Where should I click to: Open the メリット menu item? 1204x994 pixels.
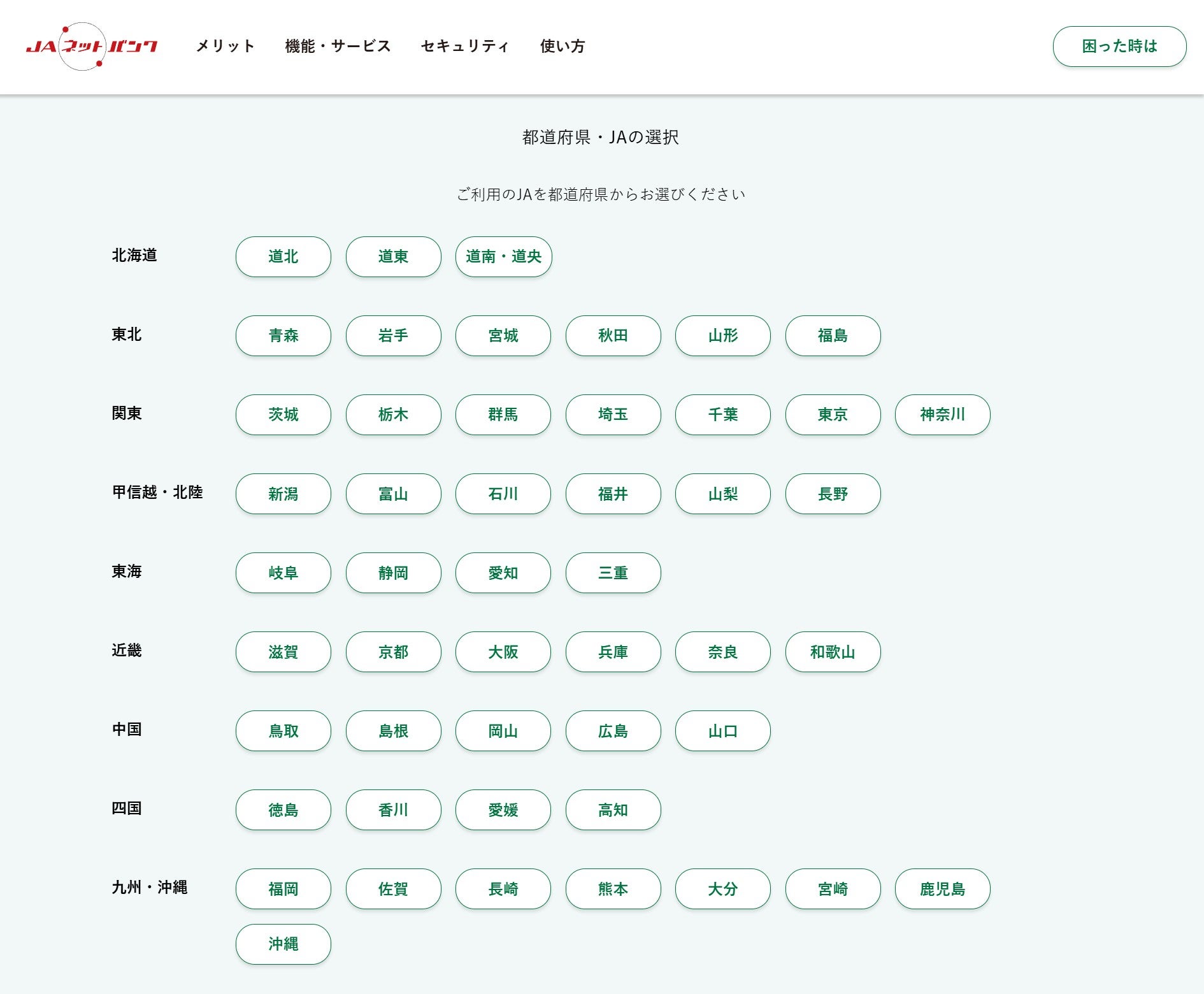(x=226, y=47)
